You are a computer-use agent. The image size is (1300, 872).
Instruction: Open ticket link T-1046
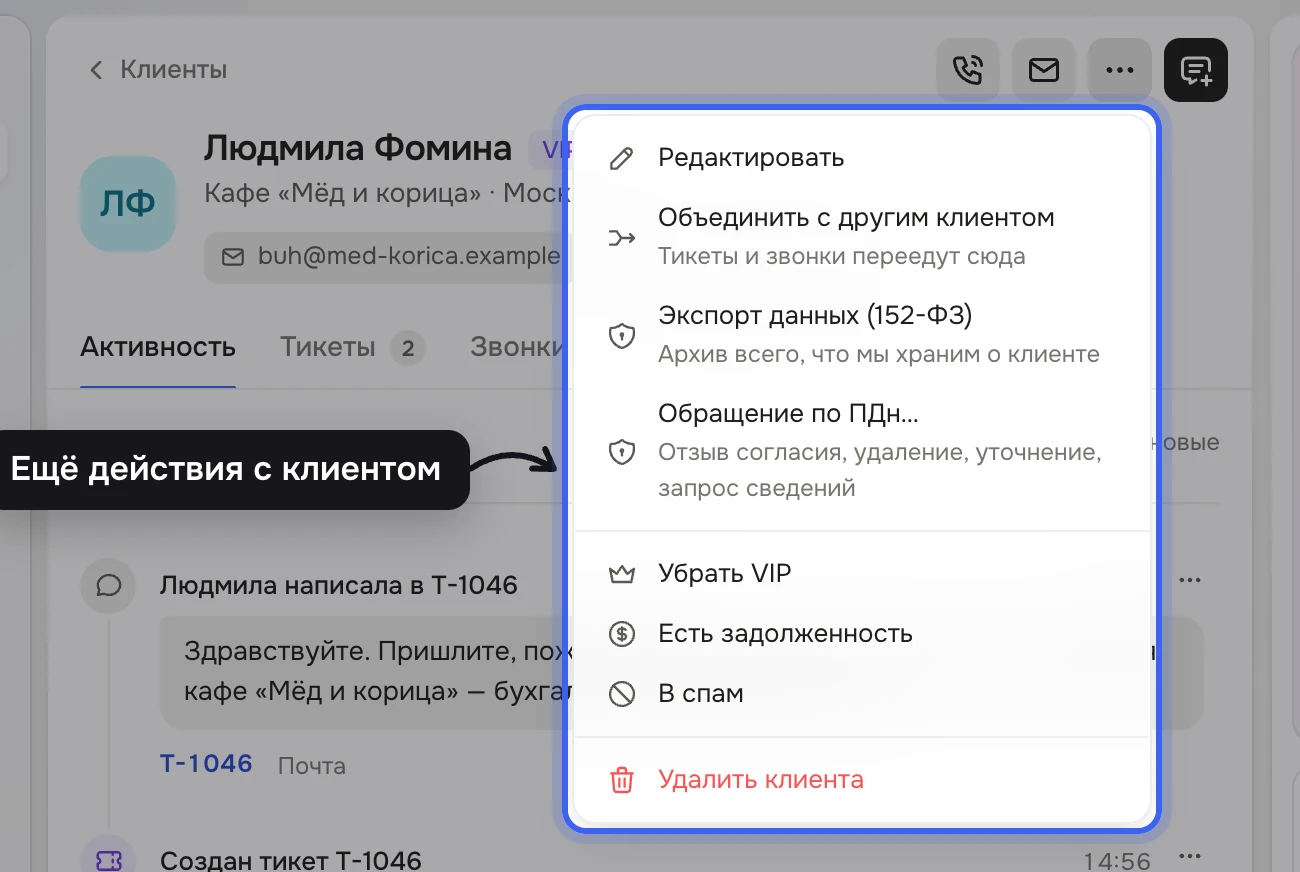206,764
